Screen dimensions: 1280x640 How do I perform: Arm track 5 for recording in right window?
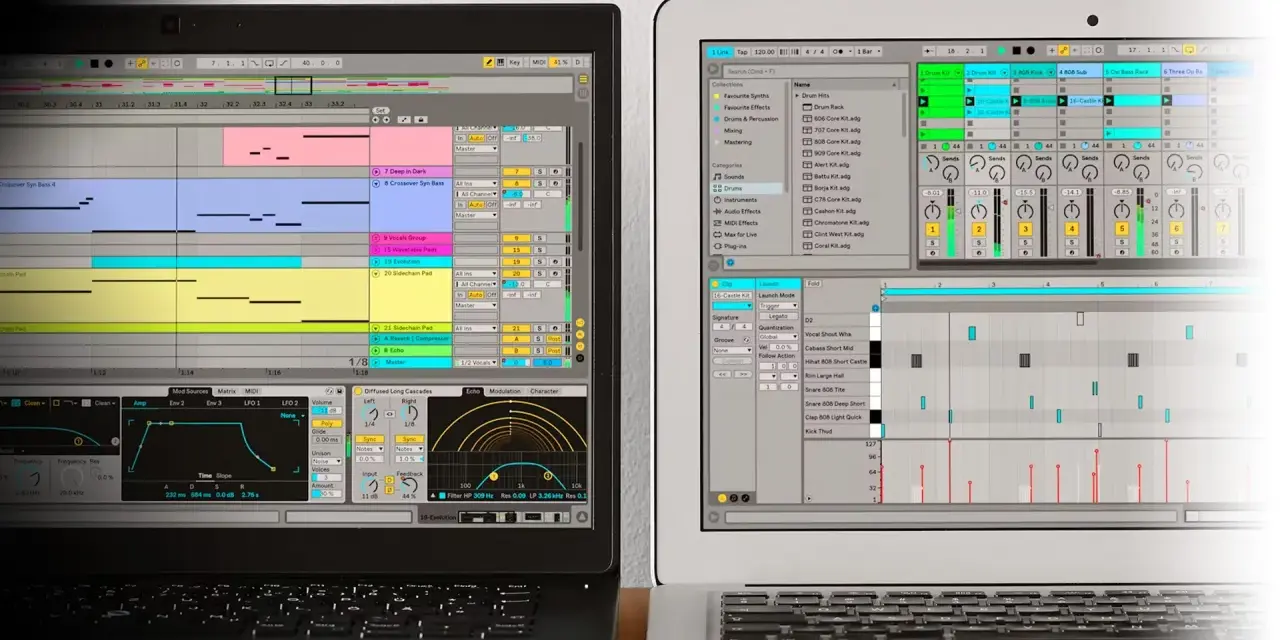[1120, 253]
